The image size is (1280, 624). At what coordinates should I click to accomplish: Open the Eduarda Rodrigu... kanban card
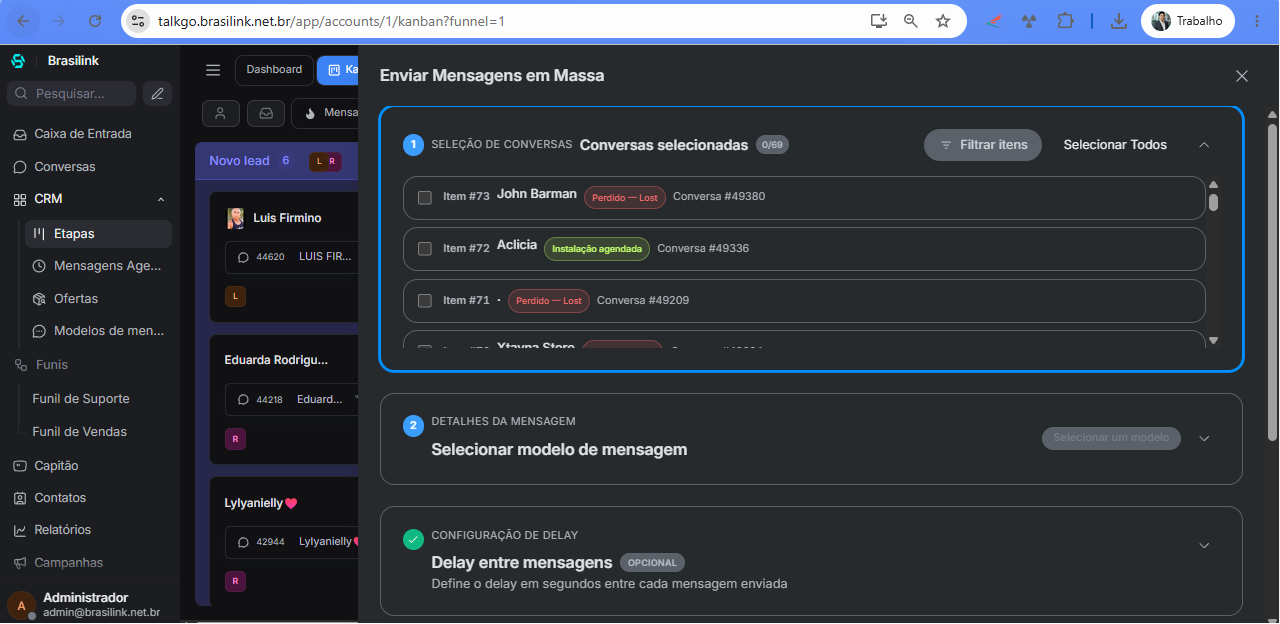coord(284,399)
